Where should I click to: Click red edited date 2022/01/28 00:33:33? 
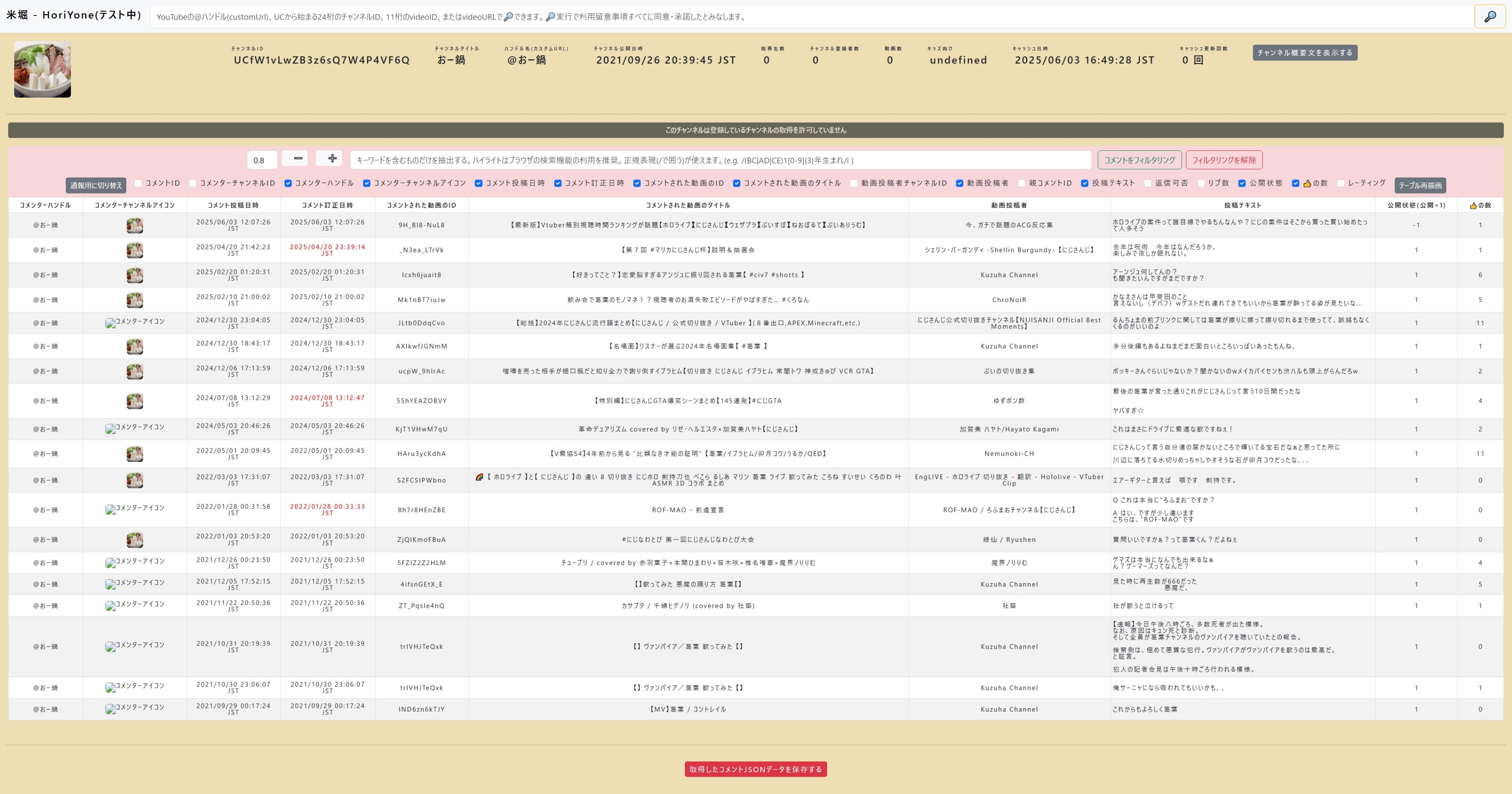coord(327,509)
